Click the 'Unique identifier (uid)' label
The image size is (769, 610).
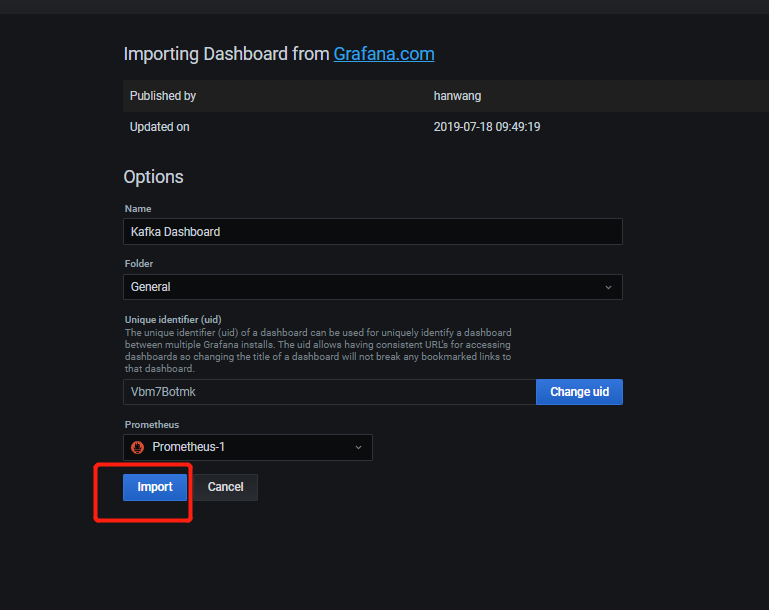pos(173,320)
